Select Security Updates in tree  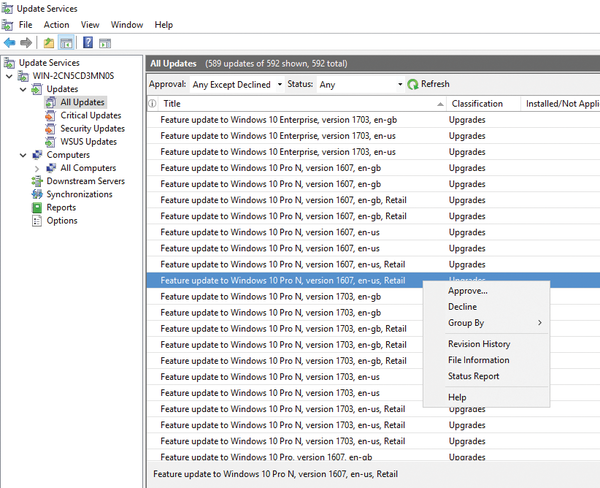point(93,129)
